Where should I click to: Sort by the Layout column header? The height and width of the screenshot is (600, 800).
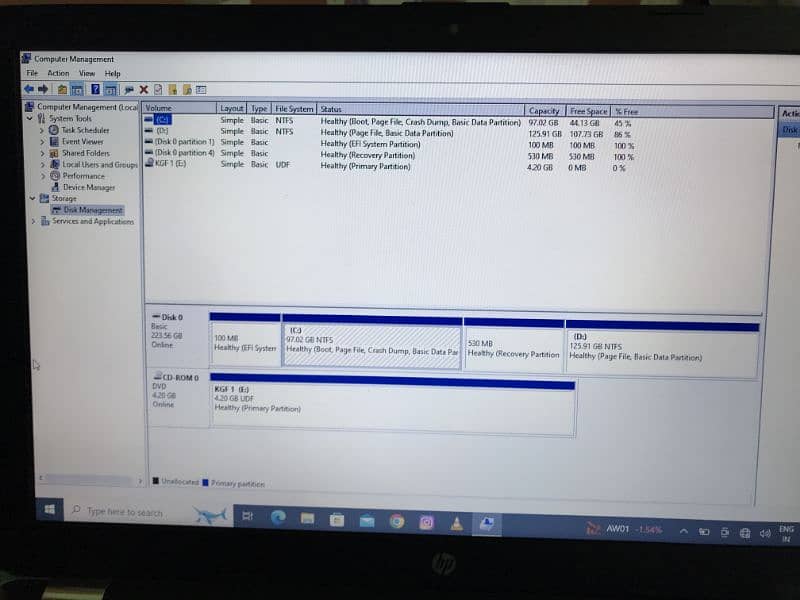[x=232, y=109]
